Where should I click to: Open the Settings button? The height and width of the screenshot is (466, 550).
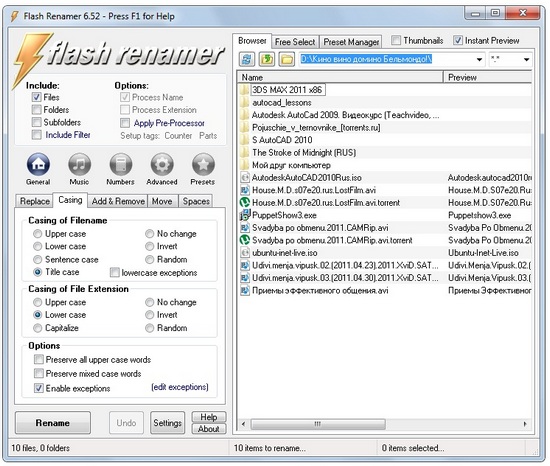tap(167, 423)
